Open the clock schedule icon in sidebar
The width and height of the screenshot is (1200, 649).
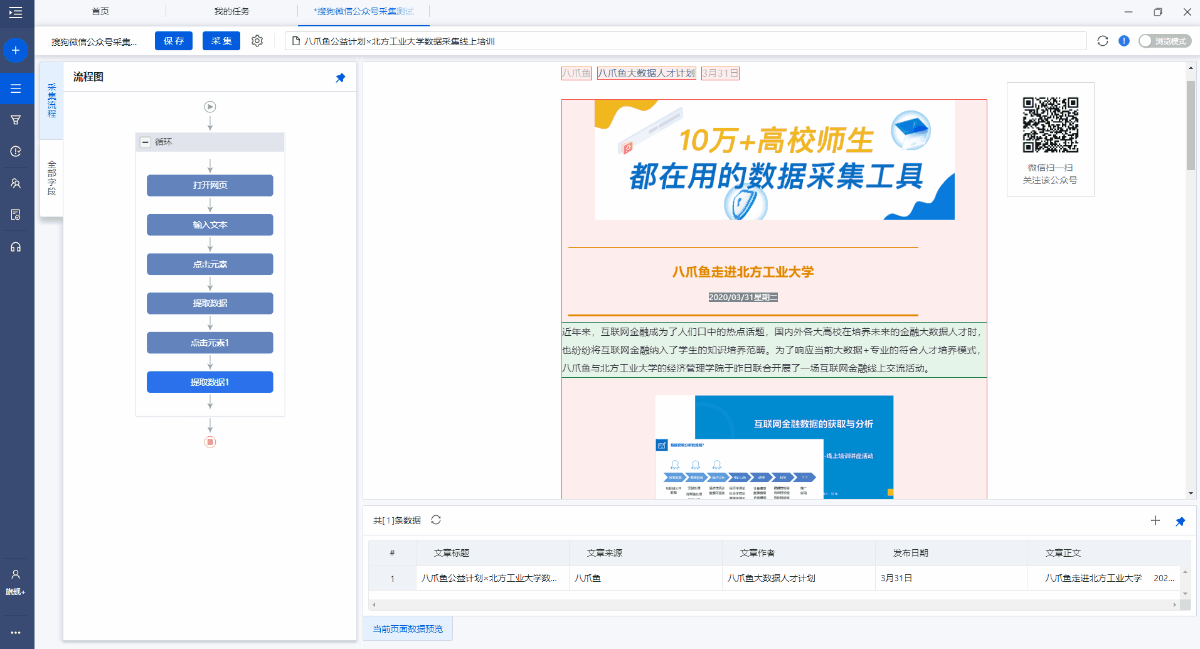click(x=15, y=151)
